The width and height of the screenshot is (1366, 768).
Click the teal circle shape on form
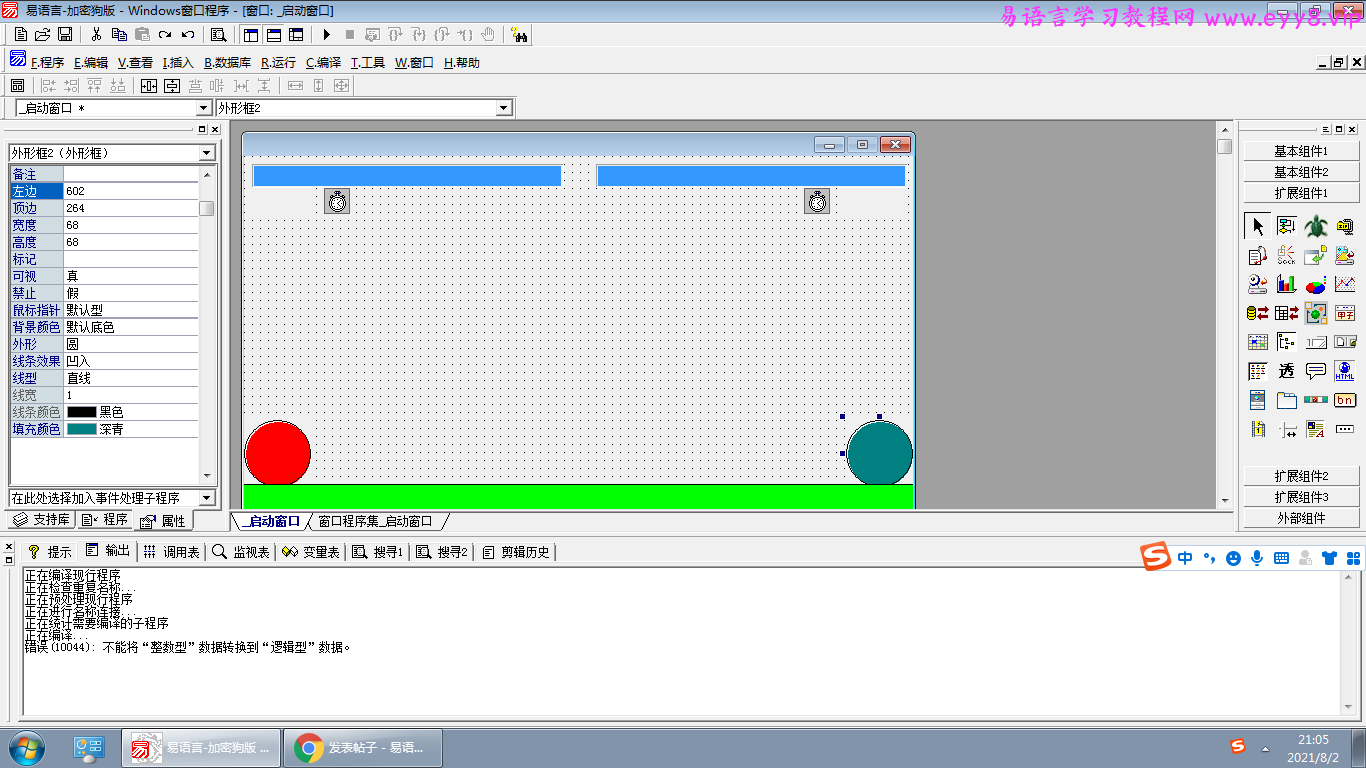coord(880,453)
